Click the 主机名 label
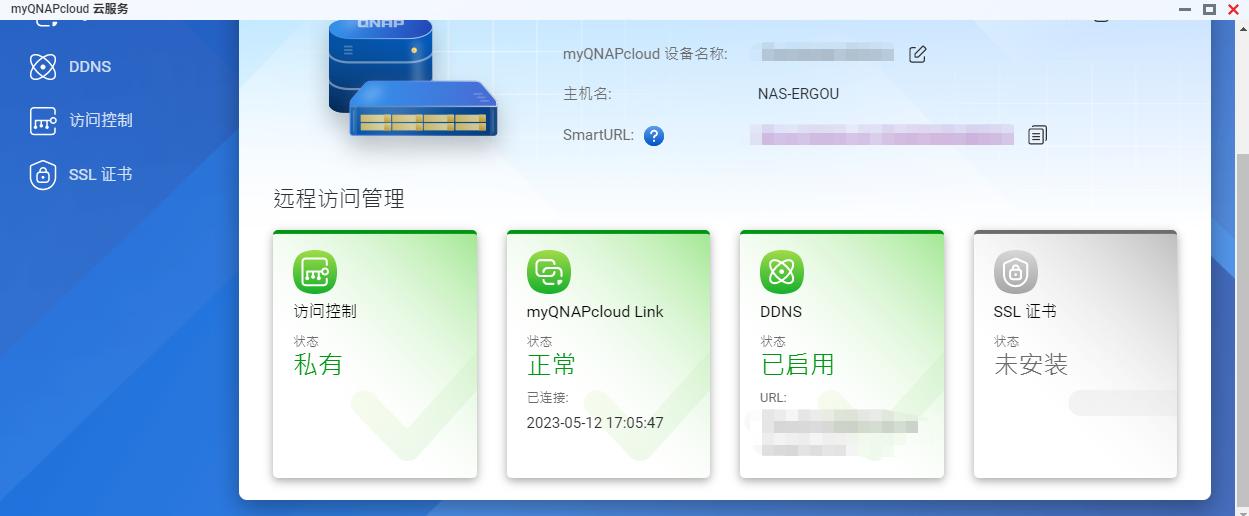This screenshot has height=516, width=1249. [587, 94]
